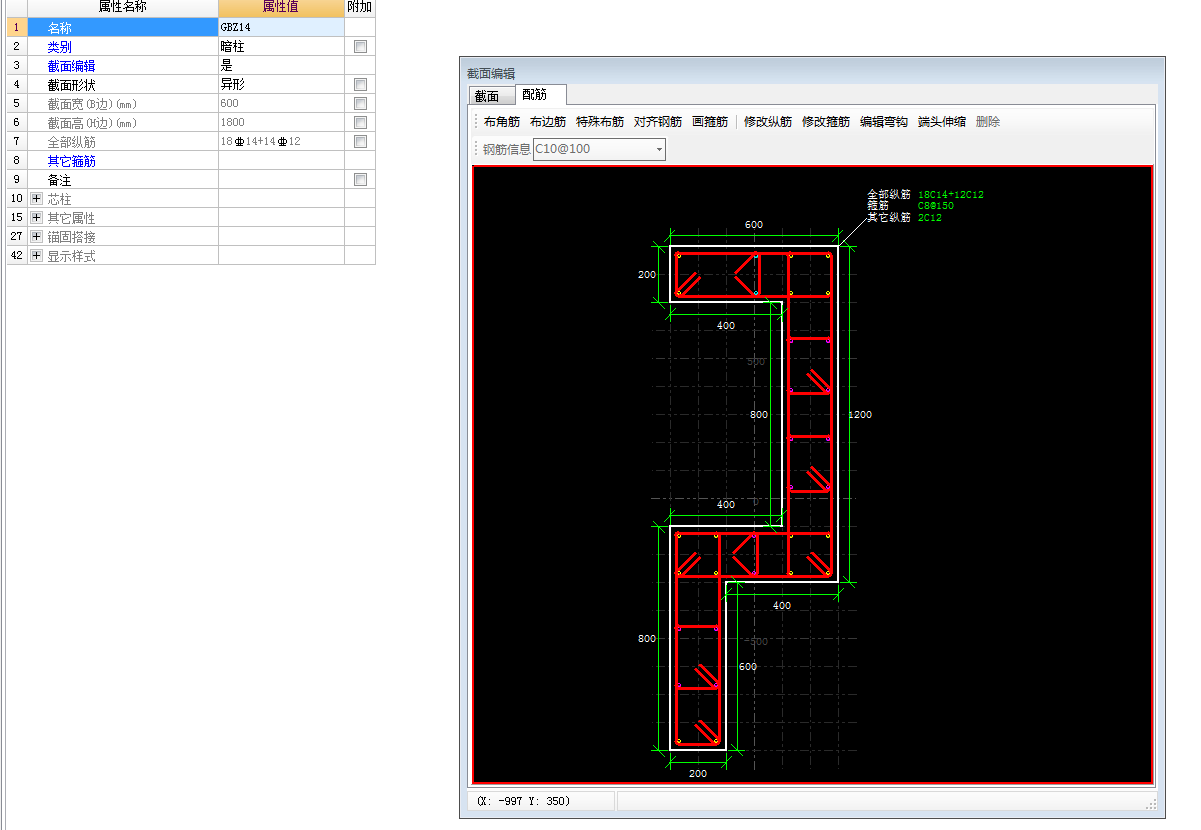Click the 修改纵筋 button
The width and height of the screenshot is (1201, 830).
tap(768, 122)
